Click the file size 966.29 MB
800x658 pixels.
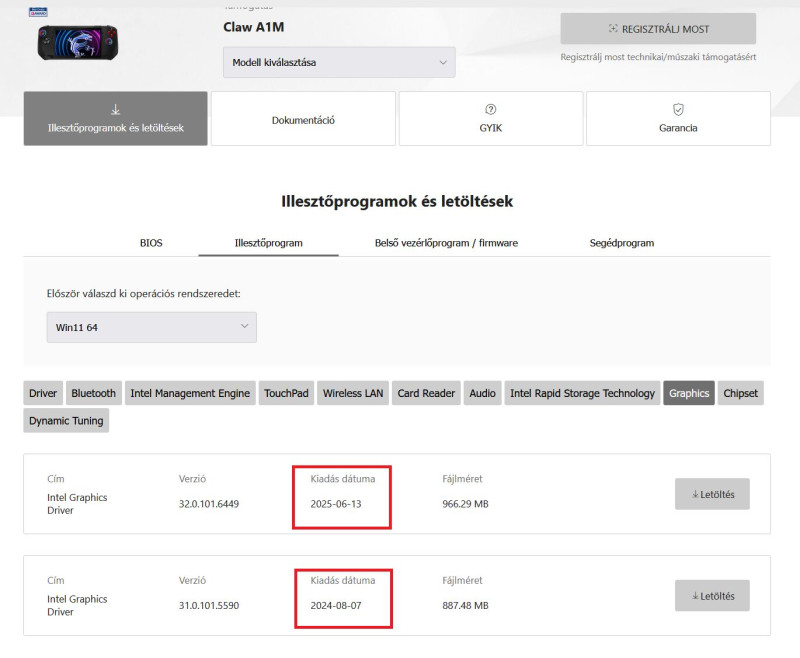tap(465, 504)
